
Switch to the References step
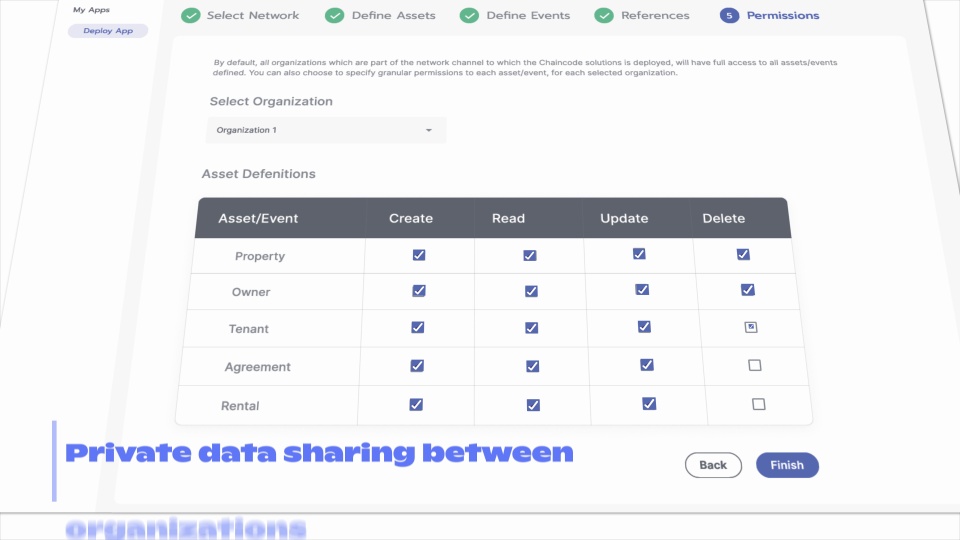(655, 15)
